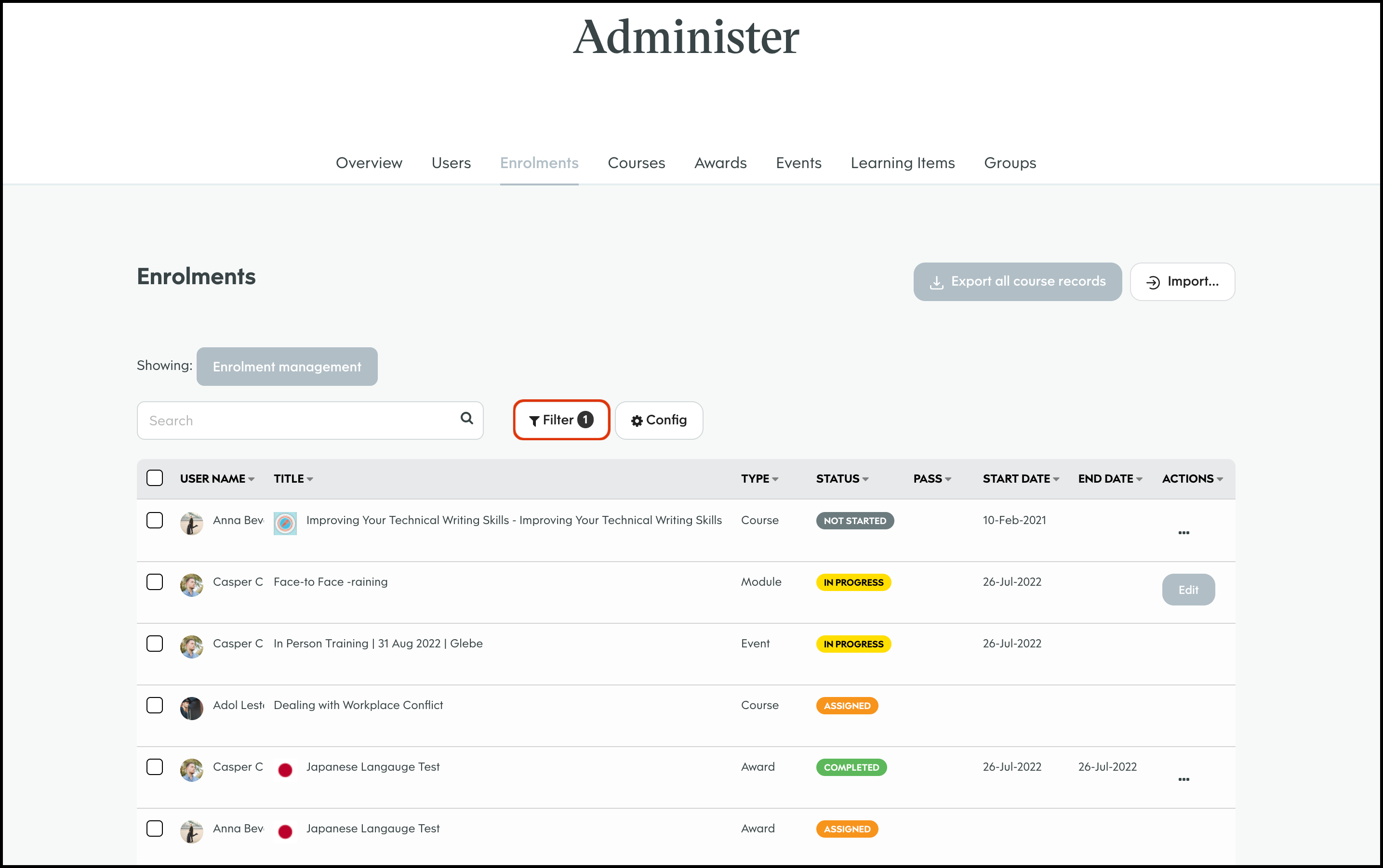1383x868 pixels.
Task: Expand the Status column sort dropdown
Action: [865, 479]
